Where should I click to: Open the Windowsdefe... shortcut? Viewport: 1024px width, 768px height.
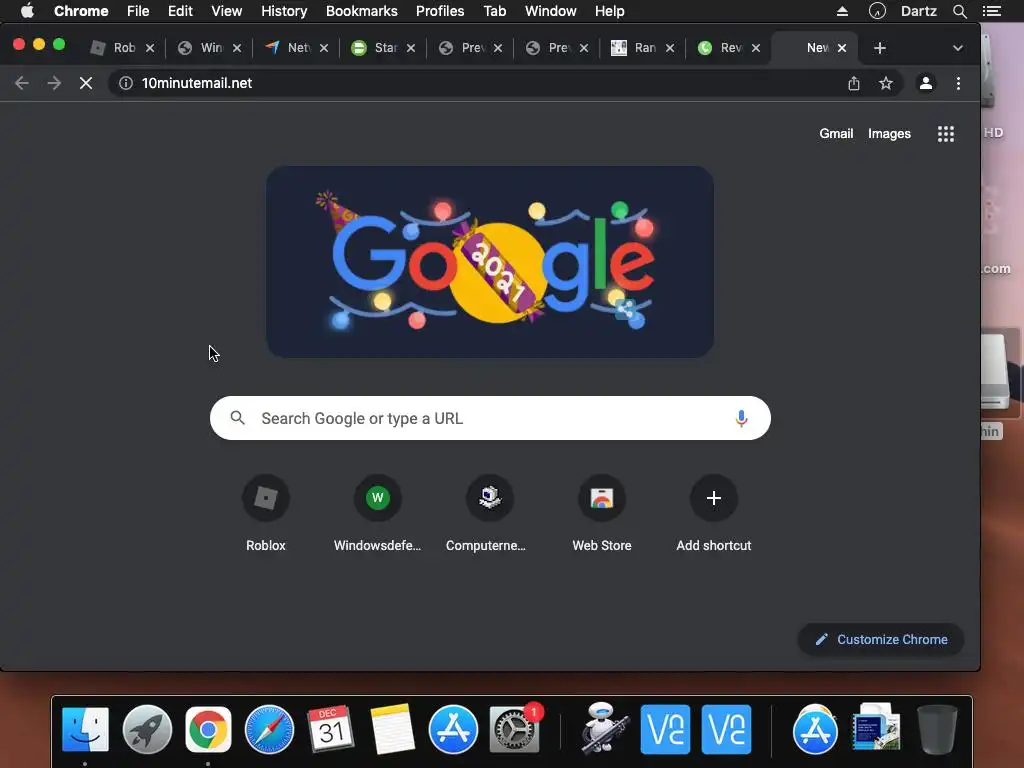tap(377, 514)
